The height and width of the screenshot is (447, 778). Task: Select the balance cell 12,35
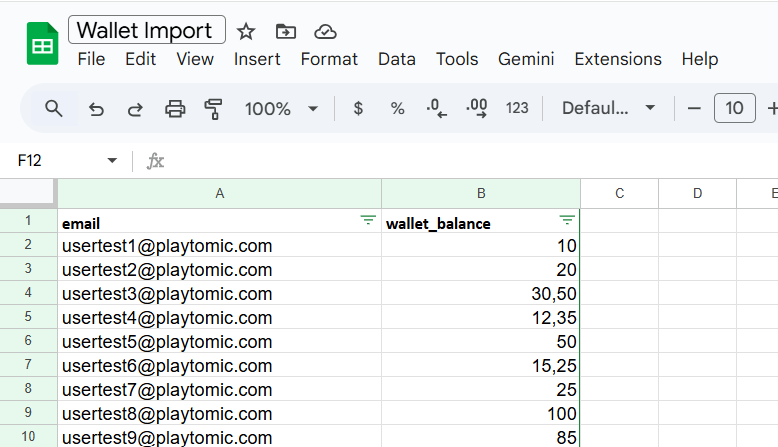481,317
